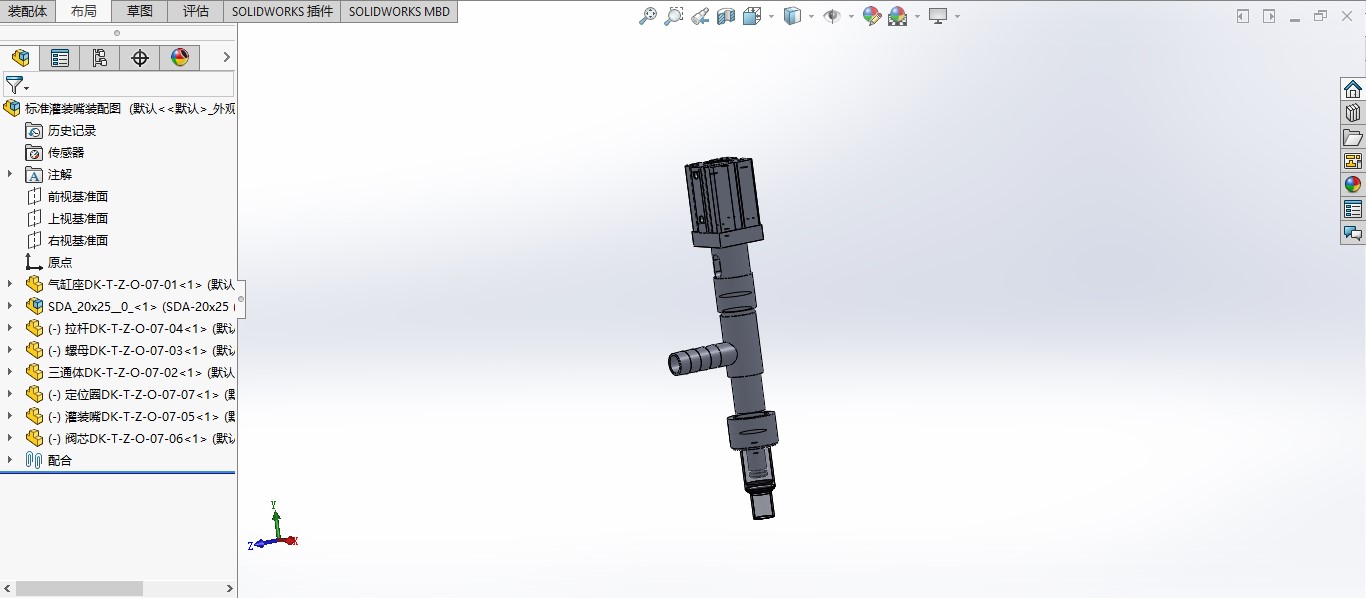Viewport: 1366px width, 598px height.
Task: Expand the 螺母DK-T-Z-O-07-03 component
Action: [x=10, y=350]
